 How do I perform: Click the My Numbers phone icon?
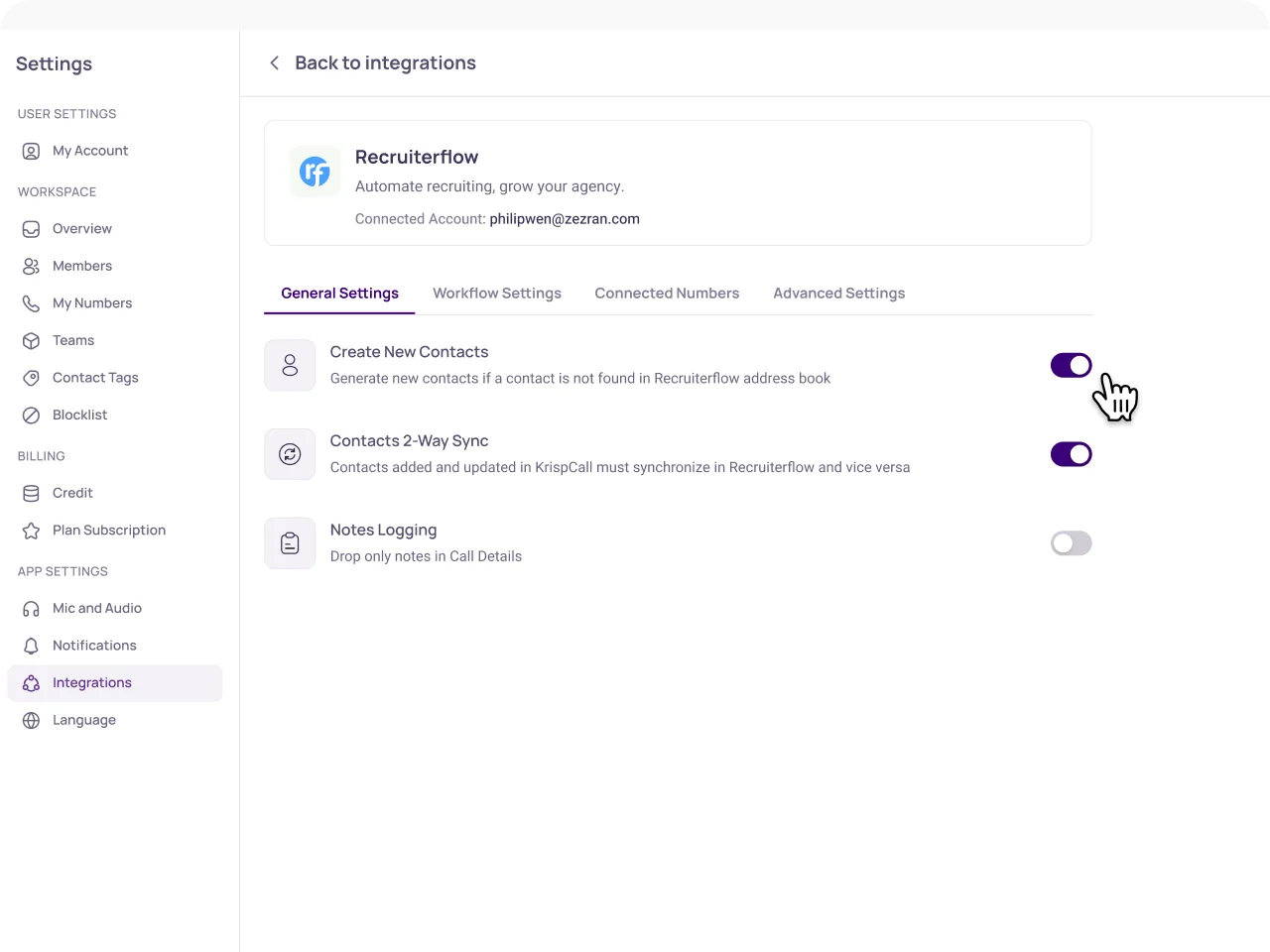(31, 303)
